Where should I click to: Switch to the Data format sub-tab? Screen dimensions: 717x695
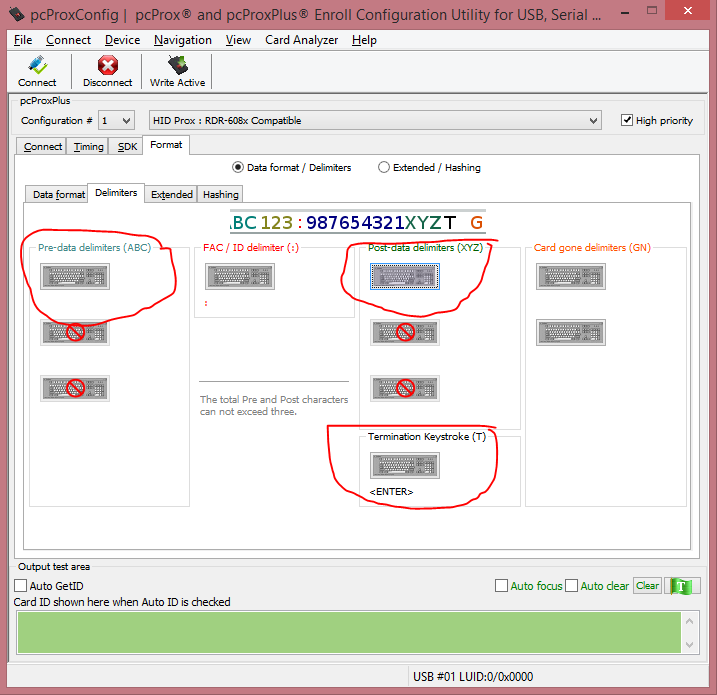coord(59,195)
